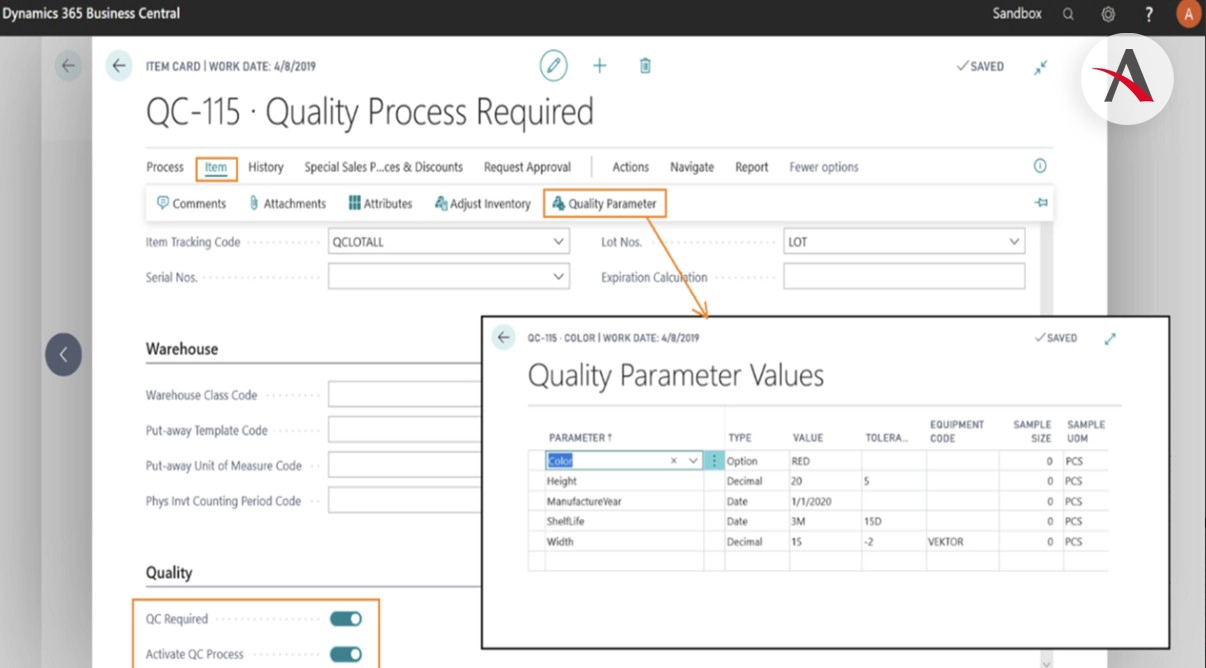Click the Fewer options link
This screenshot has height=668, width=1206.
[x=823, y=167]
